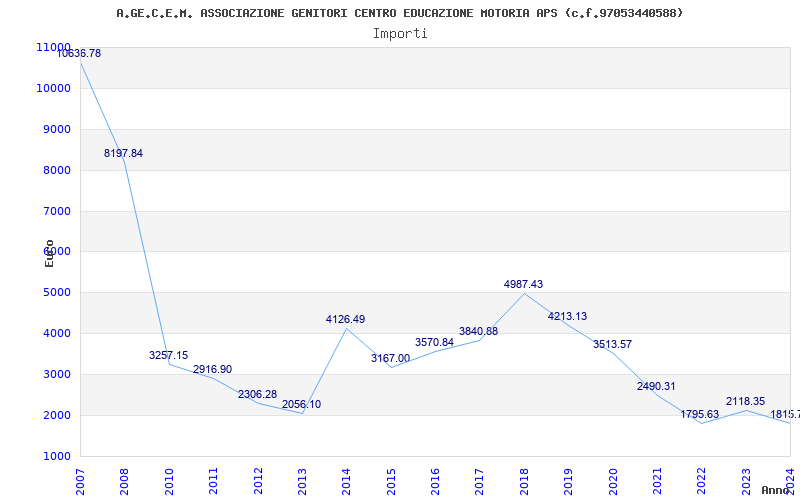Click the 2015 x-axis year label
Screen dimensions: 800x500
click(x=391, y=481)
